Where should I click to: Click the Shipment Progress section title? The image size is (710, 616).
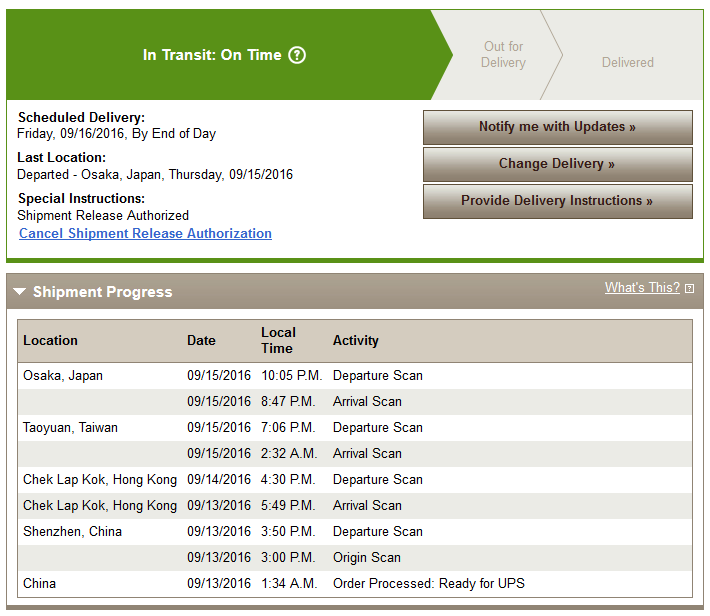coord(103,292)
